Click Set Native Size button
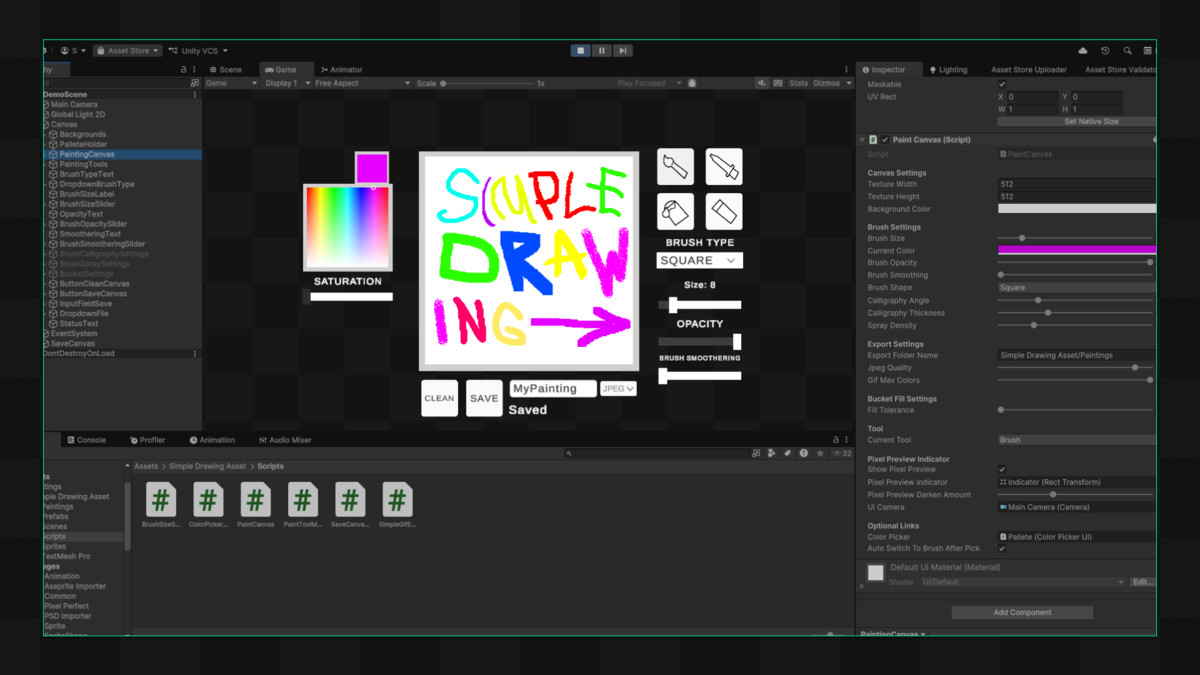1200x675 pixels. pos(1077,121)
